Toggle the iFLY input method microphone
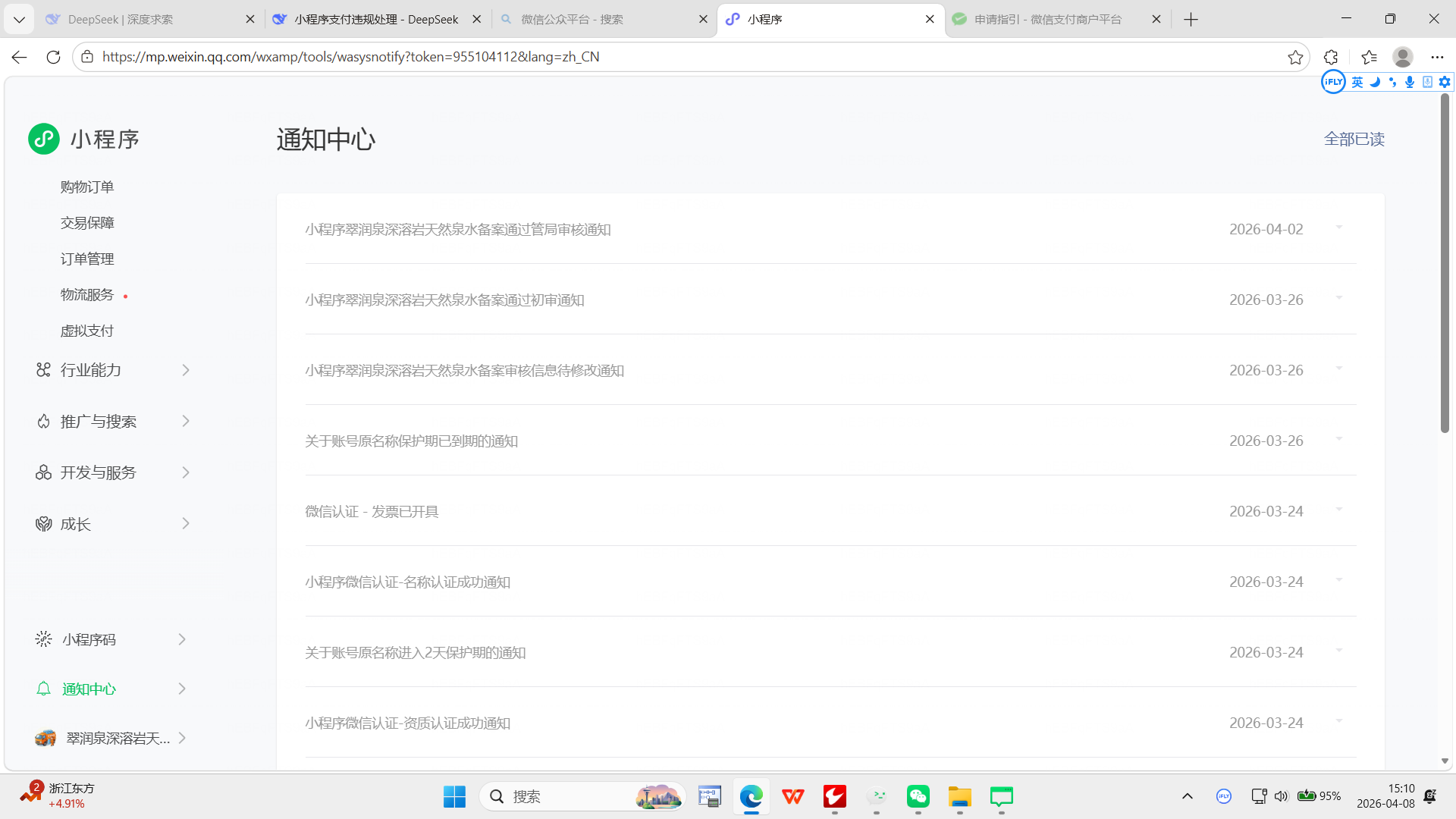The height and width of the screenshot is (819, 1456). pos(1409,82)
